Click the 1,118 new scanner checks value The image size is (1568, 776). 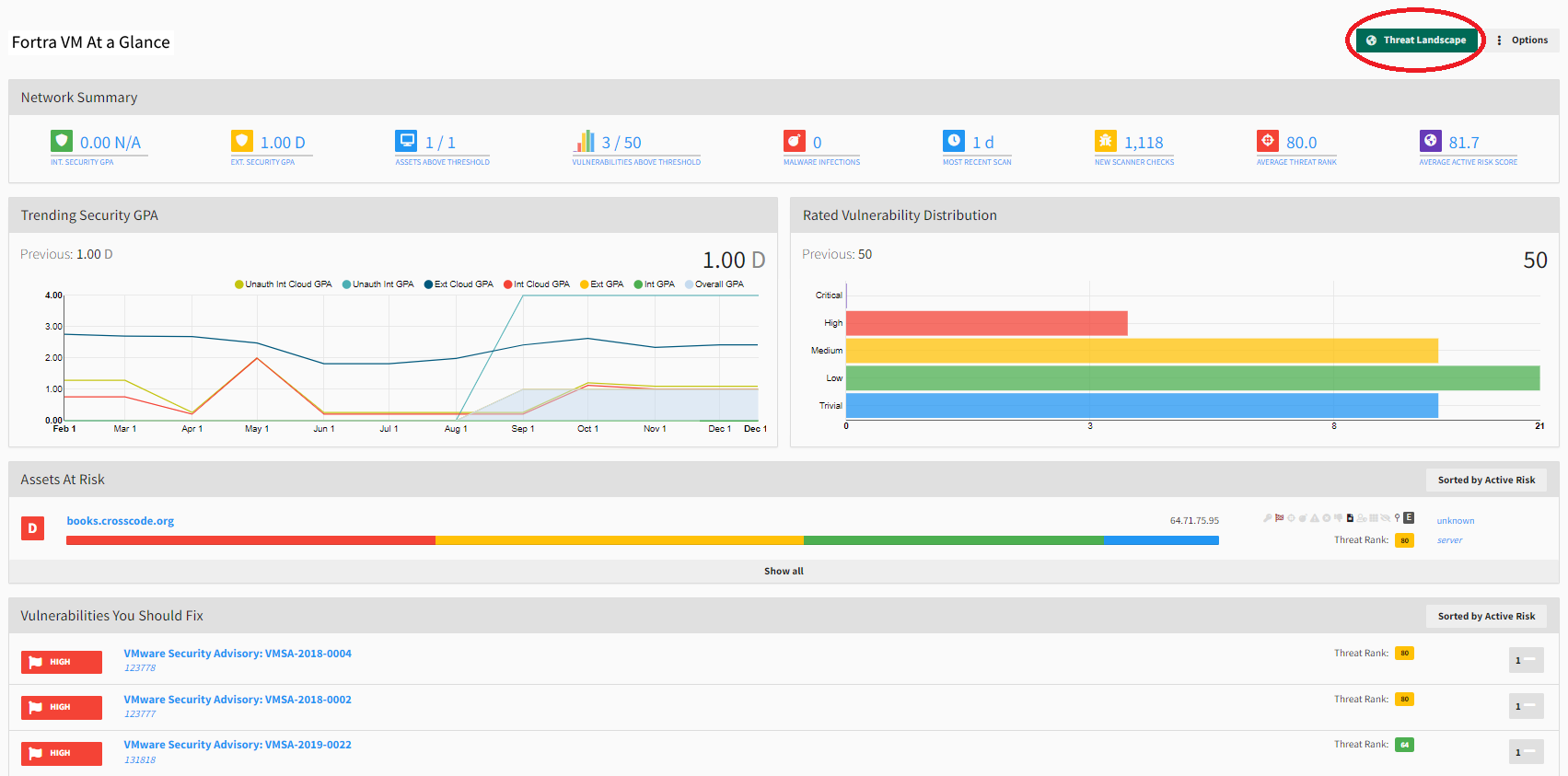[x=1144, y=143]
